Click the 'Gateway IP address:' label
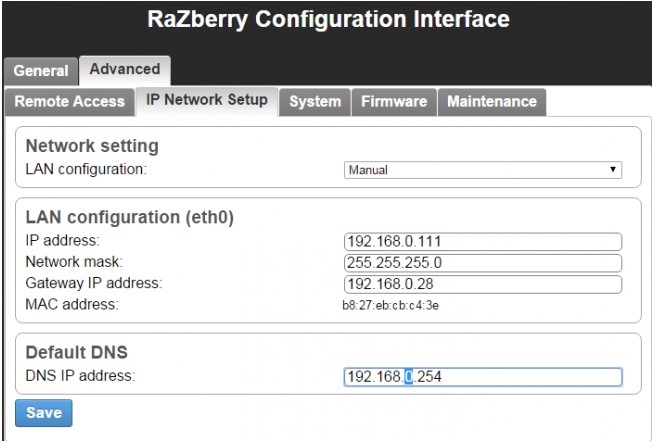The image size is (659, 448). click(94, 283)
